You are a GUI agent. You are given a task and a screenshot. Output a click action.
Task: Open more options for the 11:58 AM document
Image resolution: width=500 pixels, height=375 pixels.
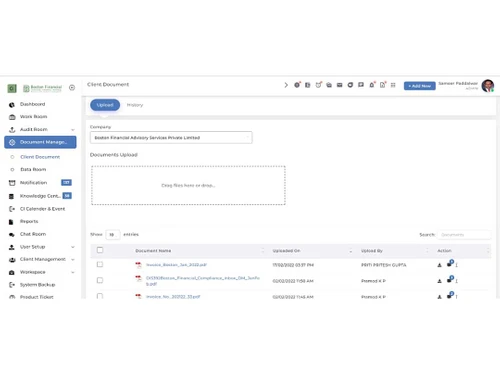[456, 281]
